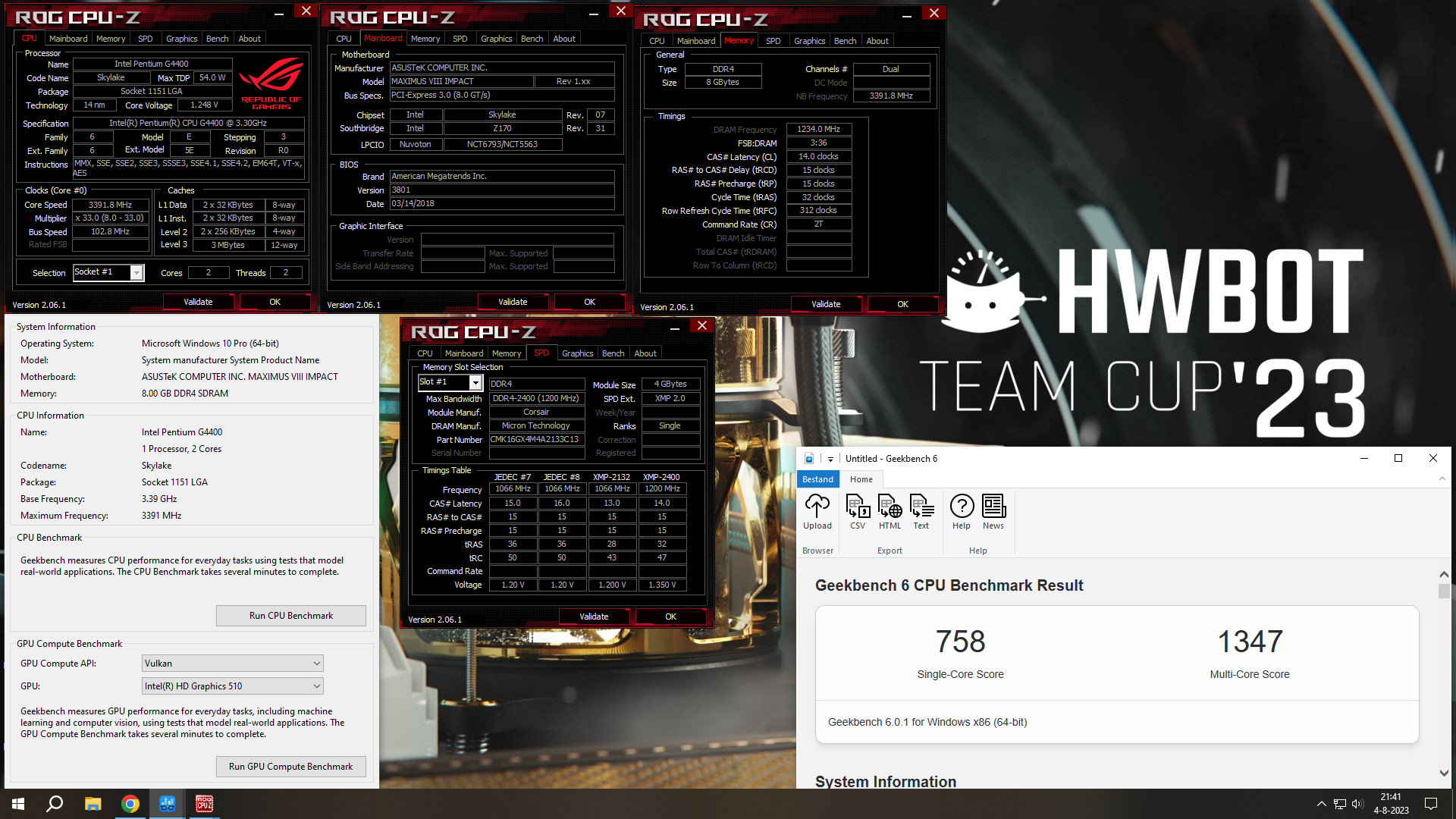Open the network tray icon
1456x819 pixels.
point(1340,804)
